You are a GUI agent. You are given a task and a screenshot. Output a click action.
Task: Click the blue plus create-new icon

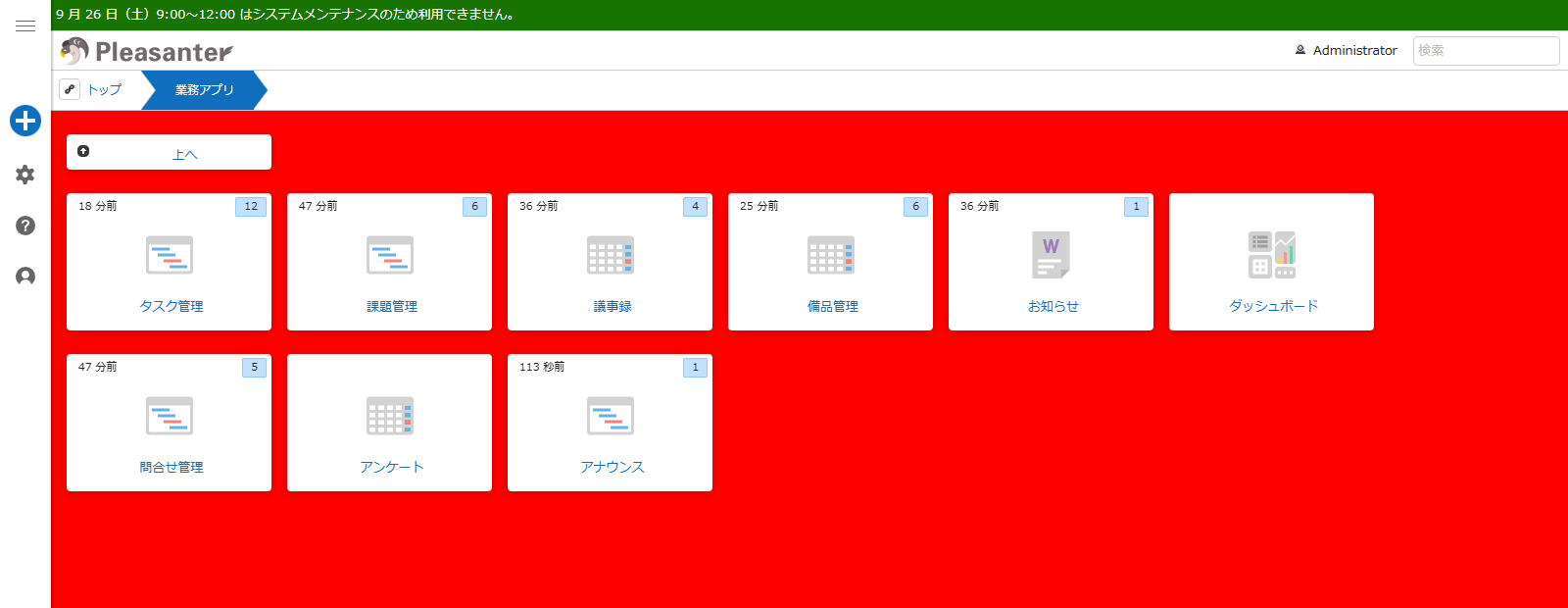point(25,121)
